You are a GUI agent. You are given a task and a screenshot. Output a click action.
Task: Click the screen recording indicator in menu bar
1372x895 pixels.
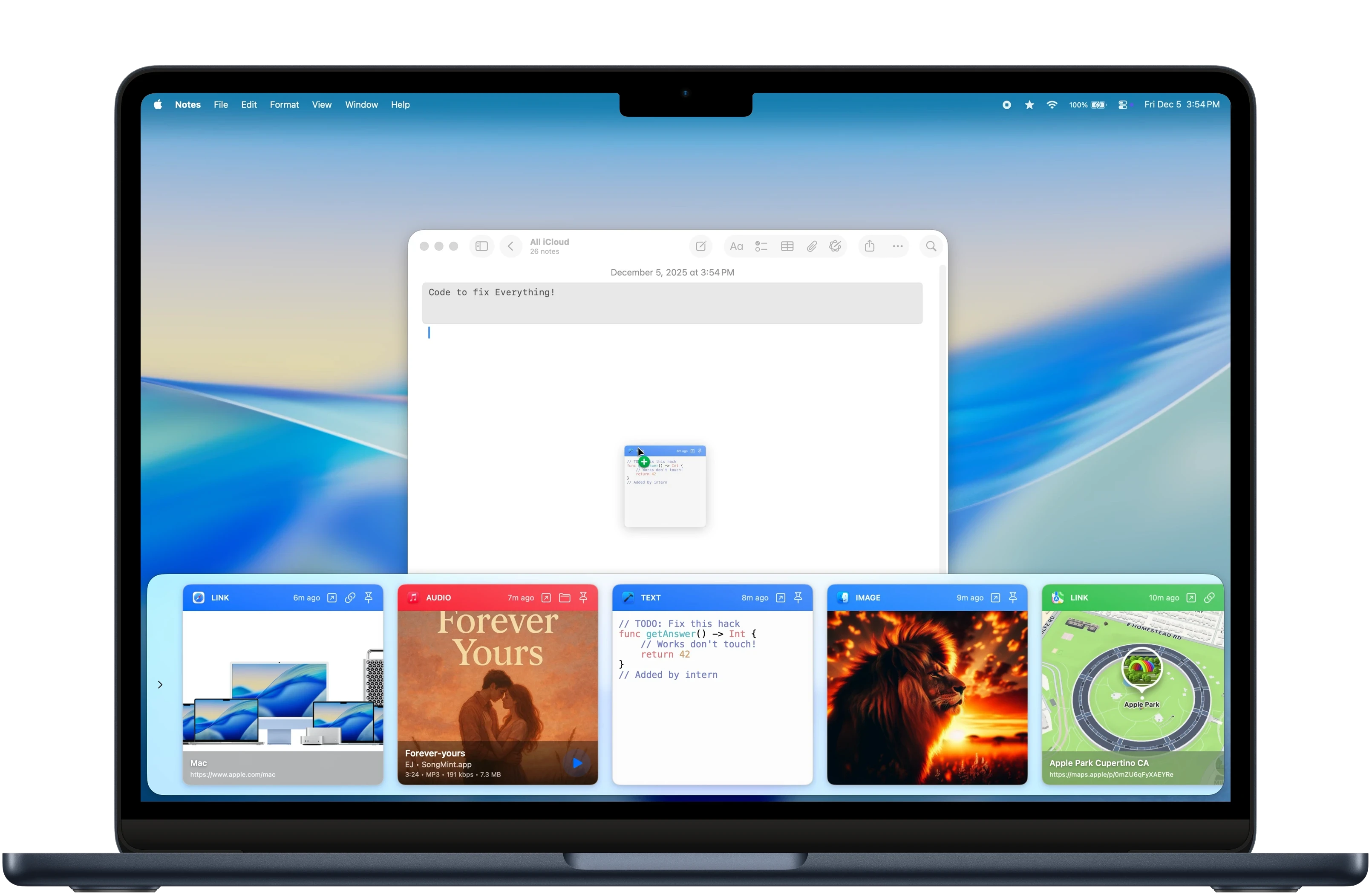click(x=1006, y=104)
